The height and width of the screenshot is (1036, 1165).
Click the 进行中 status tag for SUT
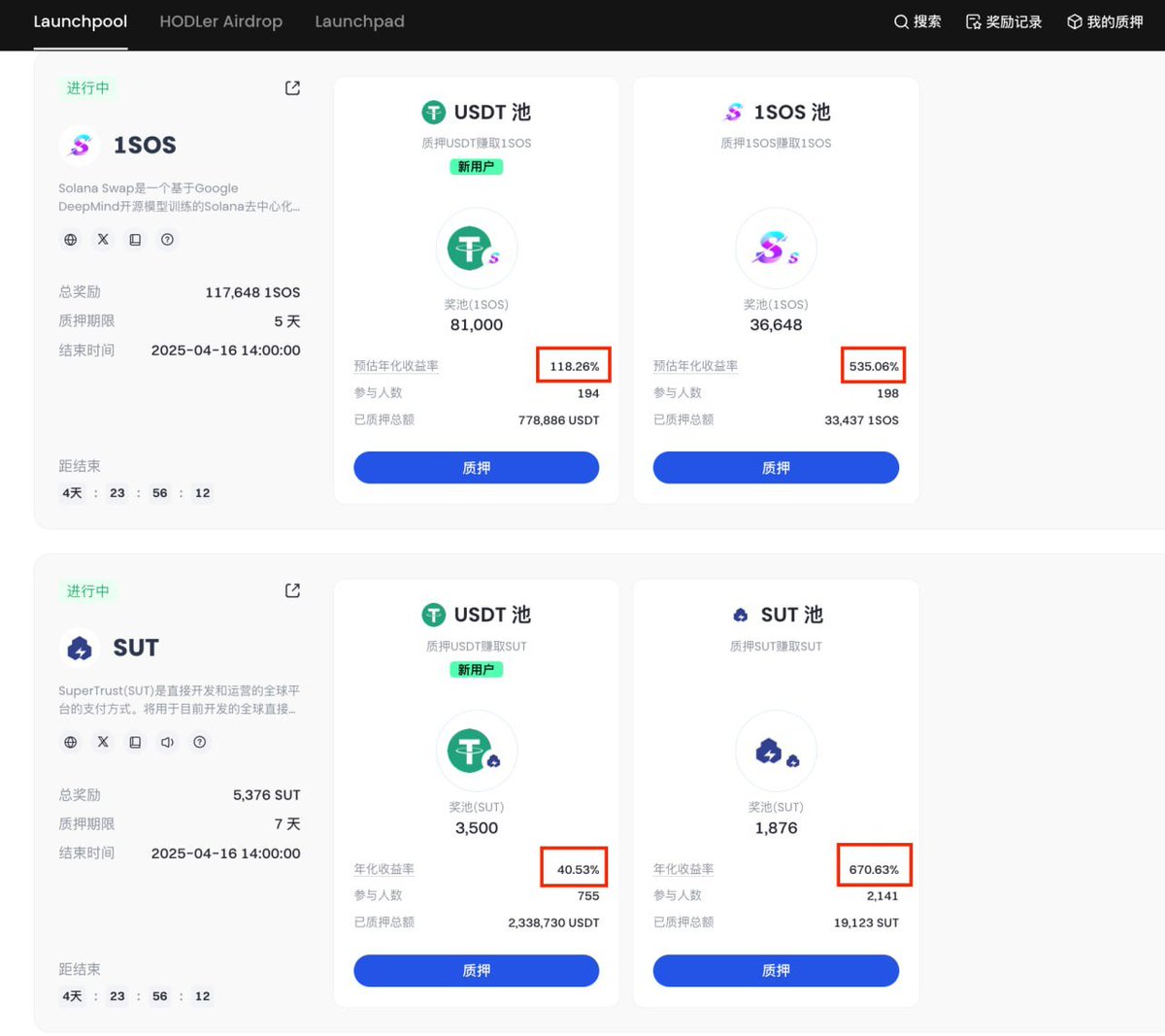pyautogui.click(x=87, y=591)
